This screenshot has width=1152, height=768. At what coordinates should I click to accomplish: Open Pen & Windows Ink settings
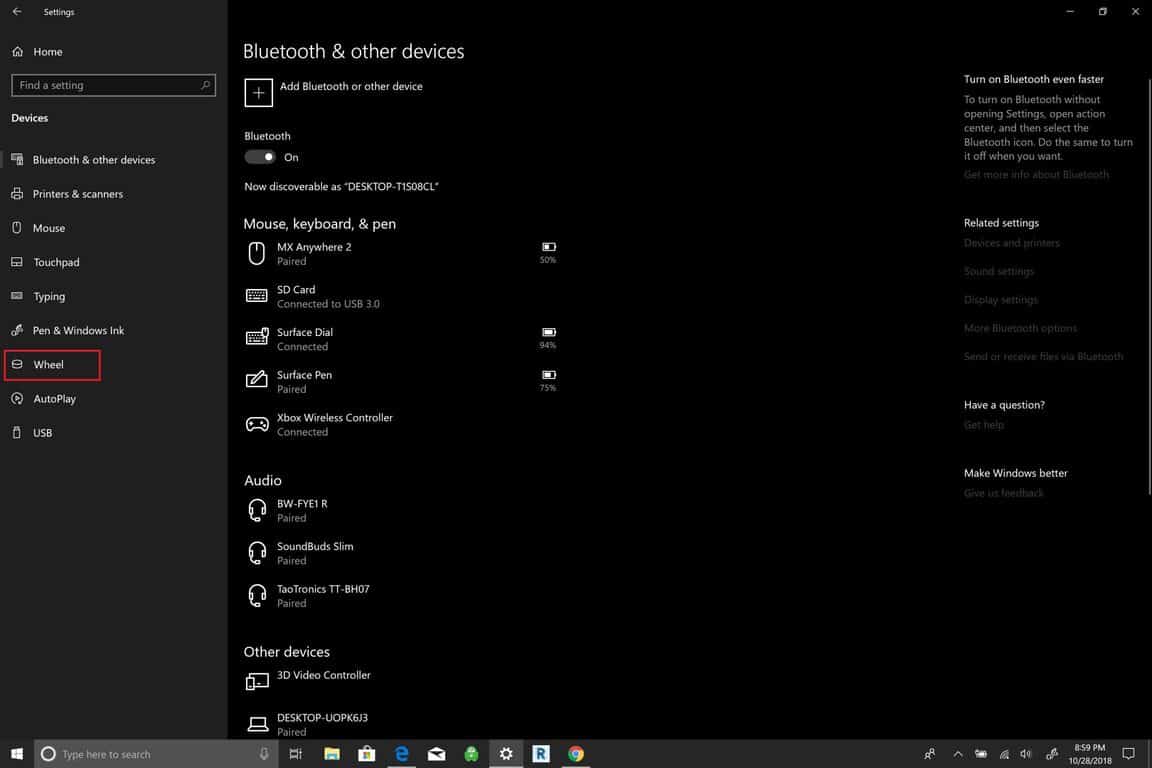pos(78,331)
